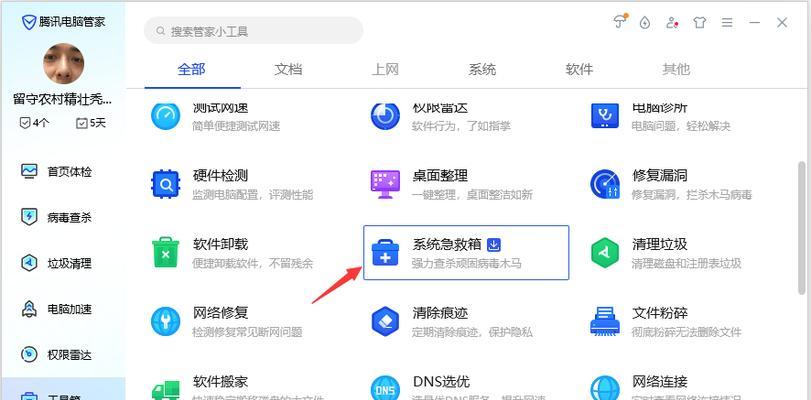Open the 软件搬家 truck icon

tap(166, 389)
